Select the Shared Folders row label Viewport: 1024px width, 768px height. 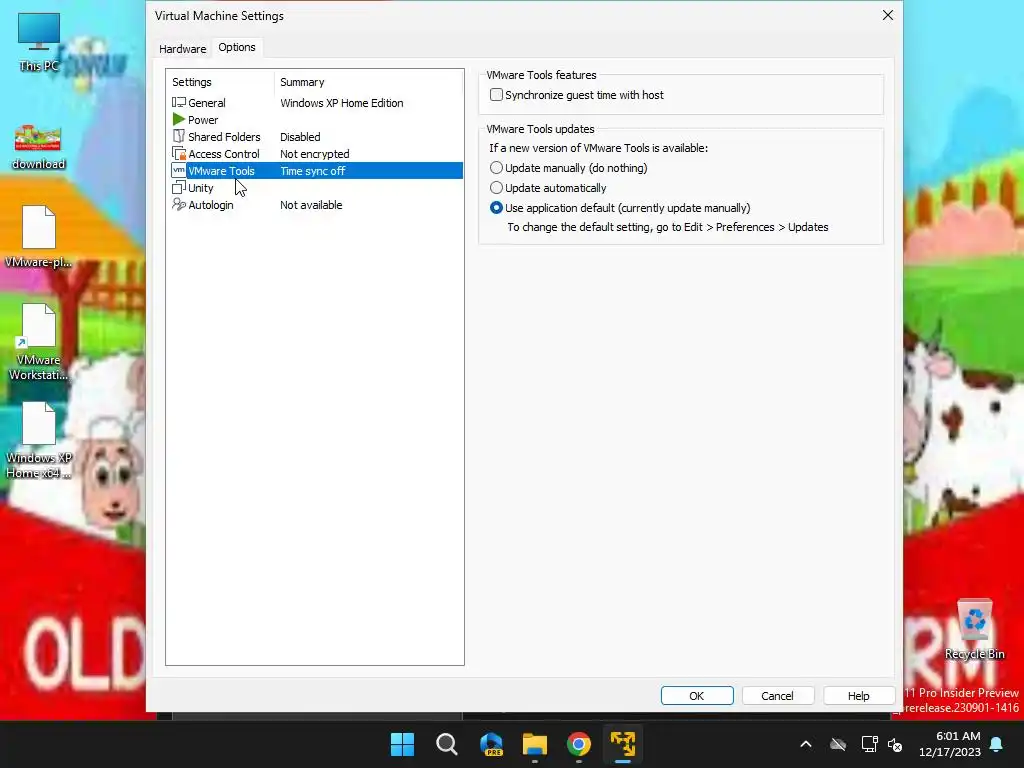click(224, 136)
